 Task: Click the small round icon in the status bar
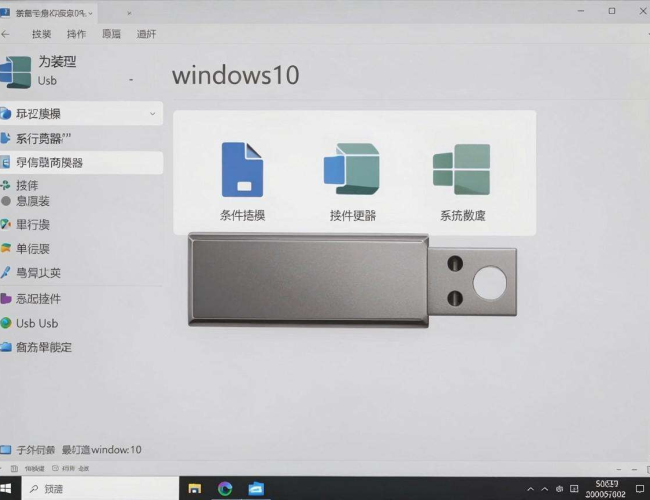[x=55, y=468]
